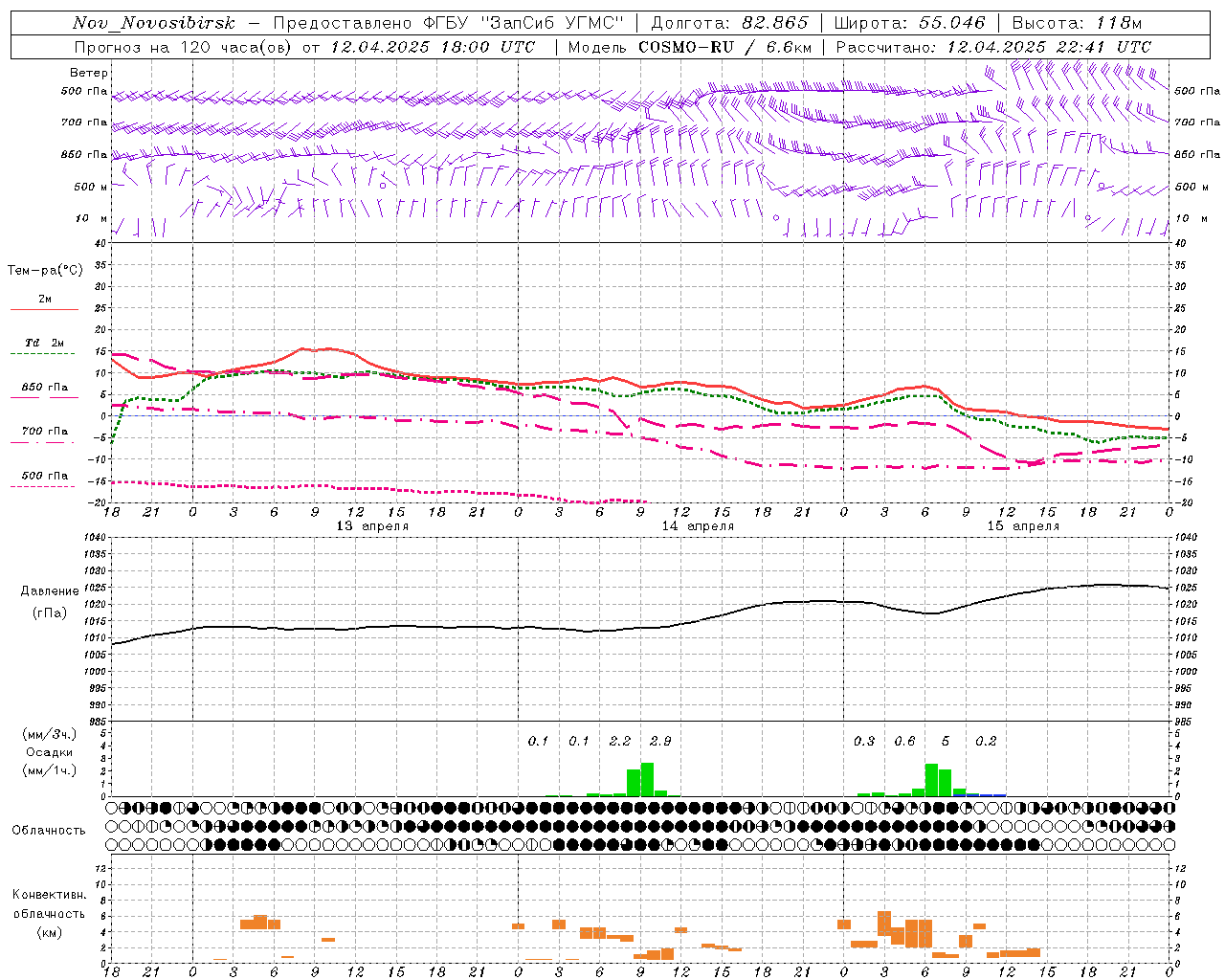This screenshot has width=1225, height=980.
Task: Click the precipitation total value 0.6
Action: click(x=904, y=742)
